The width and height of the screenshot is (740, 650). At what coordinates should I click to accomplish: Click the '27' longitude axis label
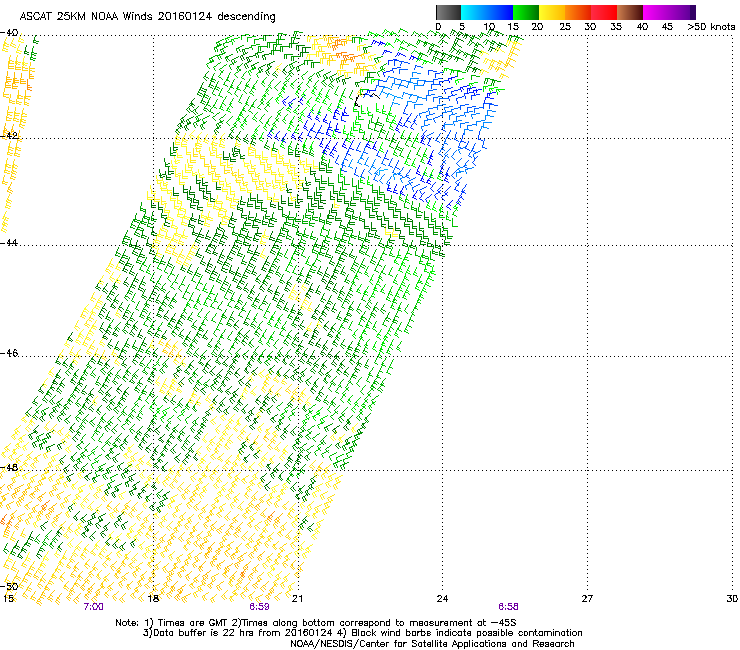tap(587, 599)
